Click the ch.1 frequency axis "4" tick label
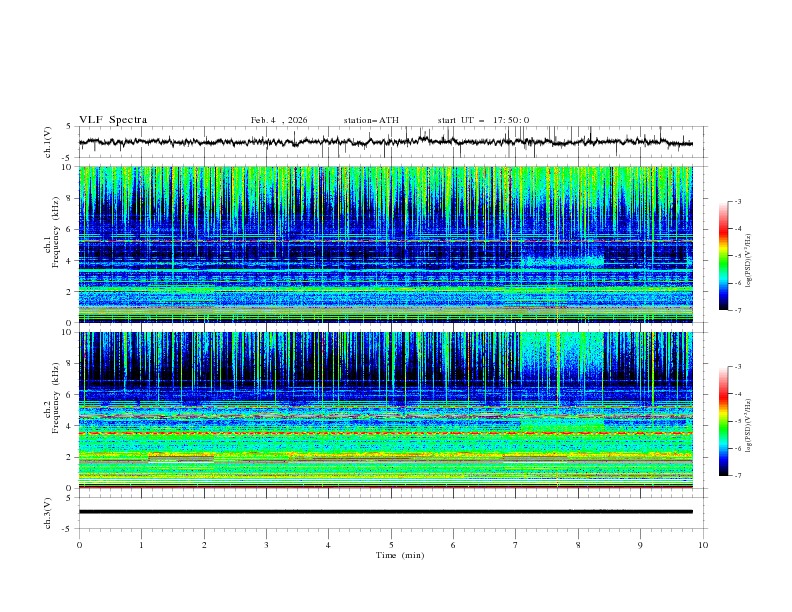 click(x=70, y=261)
